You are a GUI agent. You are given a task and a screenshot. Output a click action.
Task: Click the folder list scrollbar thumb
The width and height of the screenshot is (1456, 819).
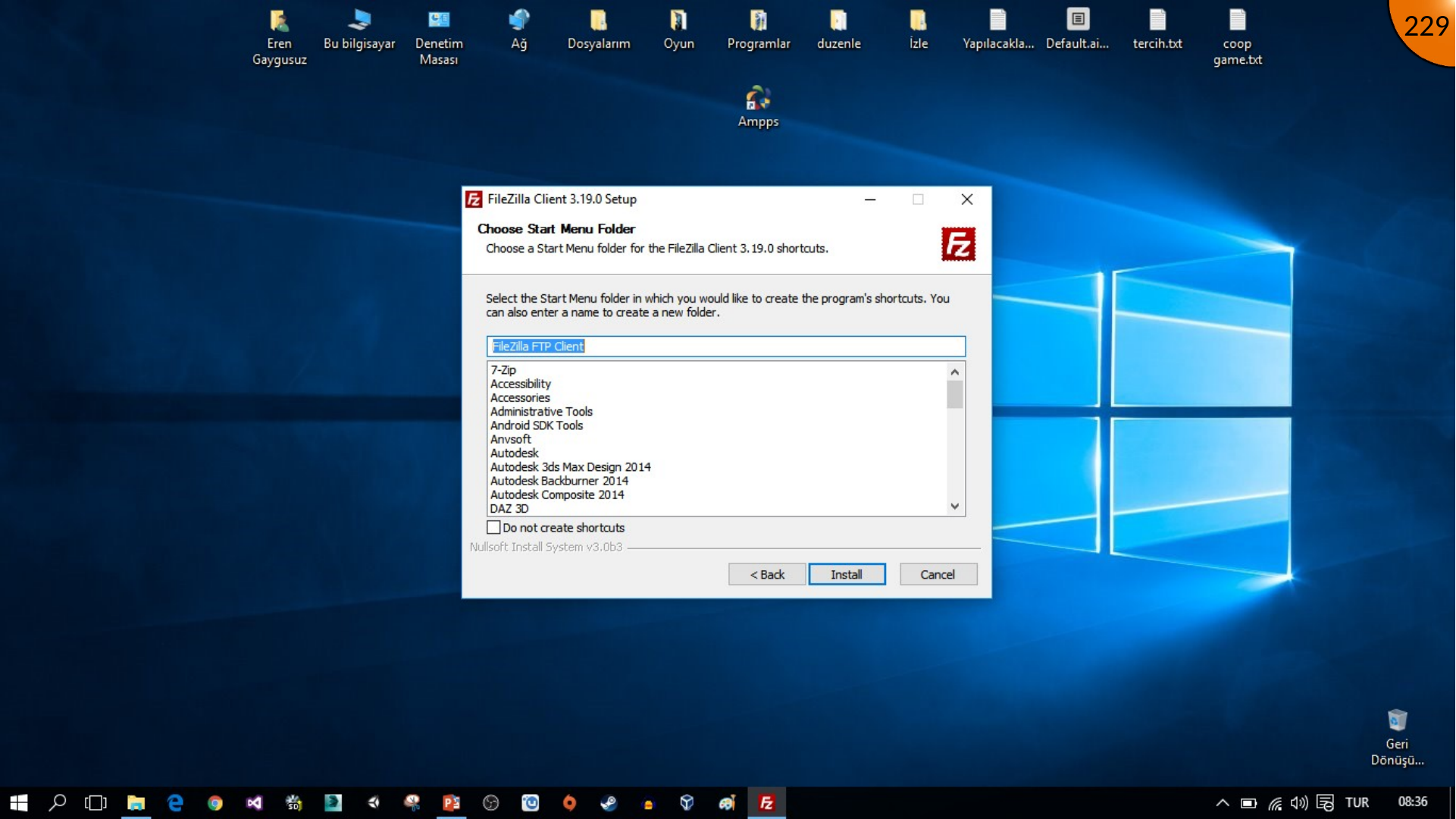954,394
